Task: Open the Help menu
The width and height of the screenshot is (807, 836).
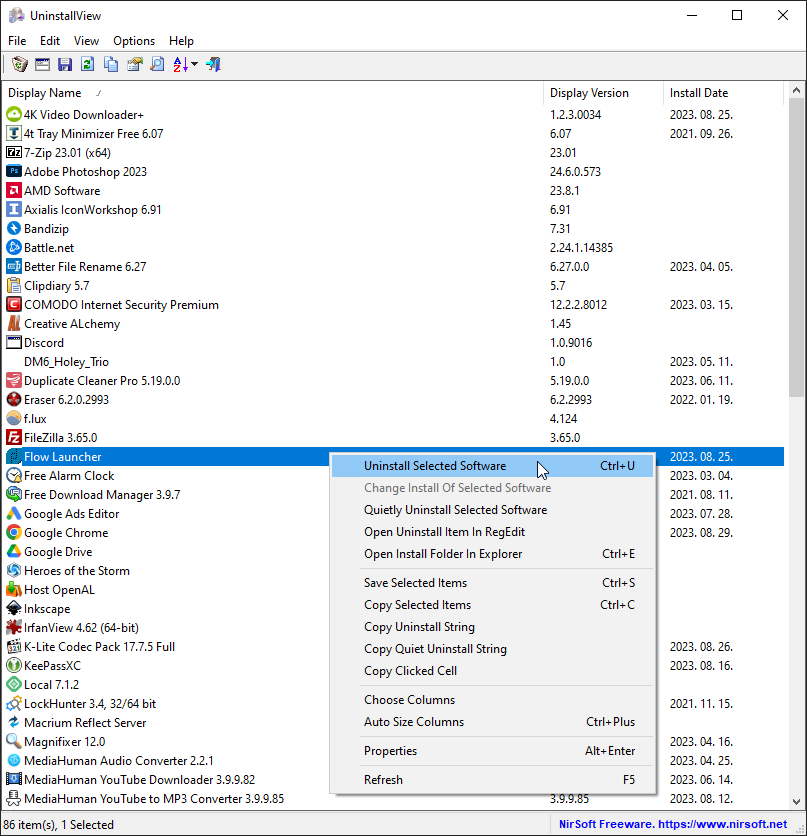Action: tap(181, 41)
